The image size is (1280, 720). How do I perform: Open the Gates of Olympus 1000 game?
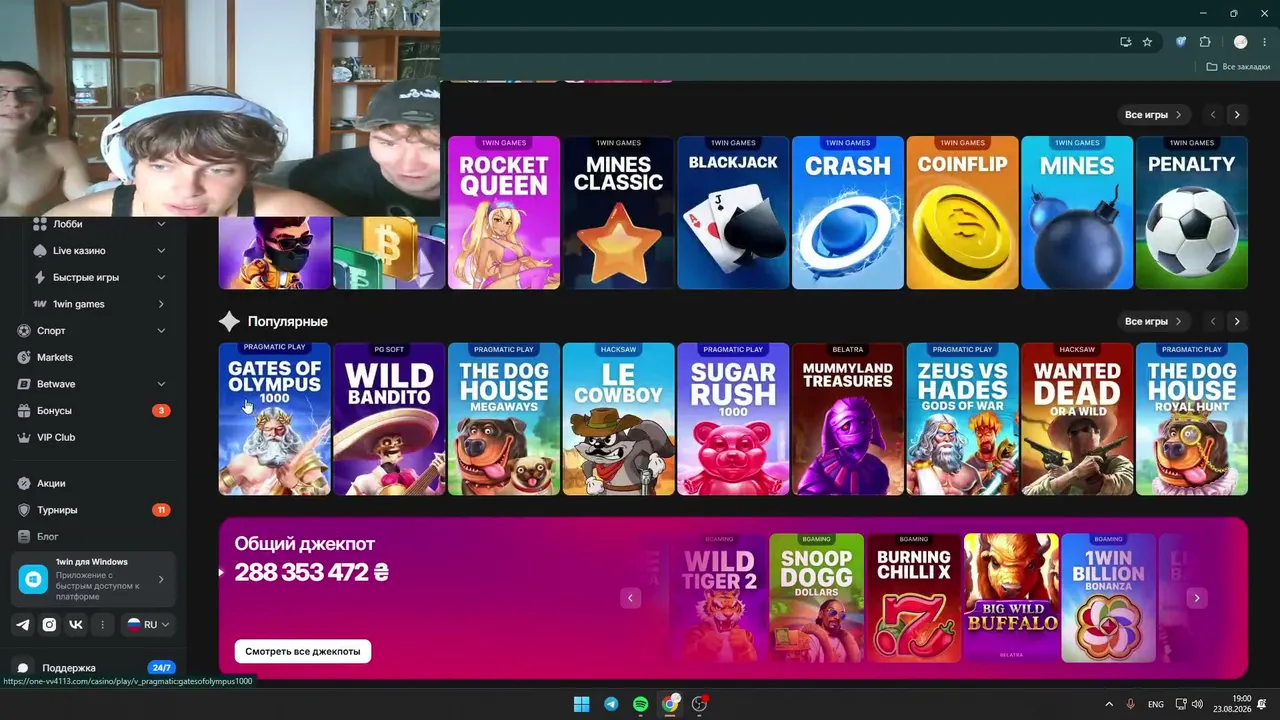pyautogui.click(x=275, y=419)
